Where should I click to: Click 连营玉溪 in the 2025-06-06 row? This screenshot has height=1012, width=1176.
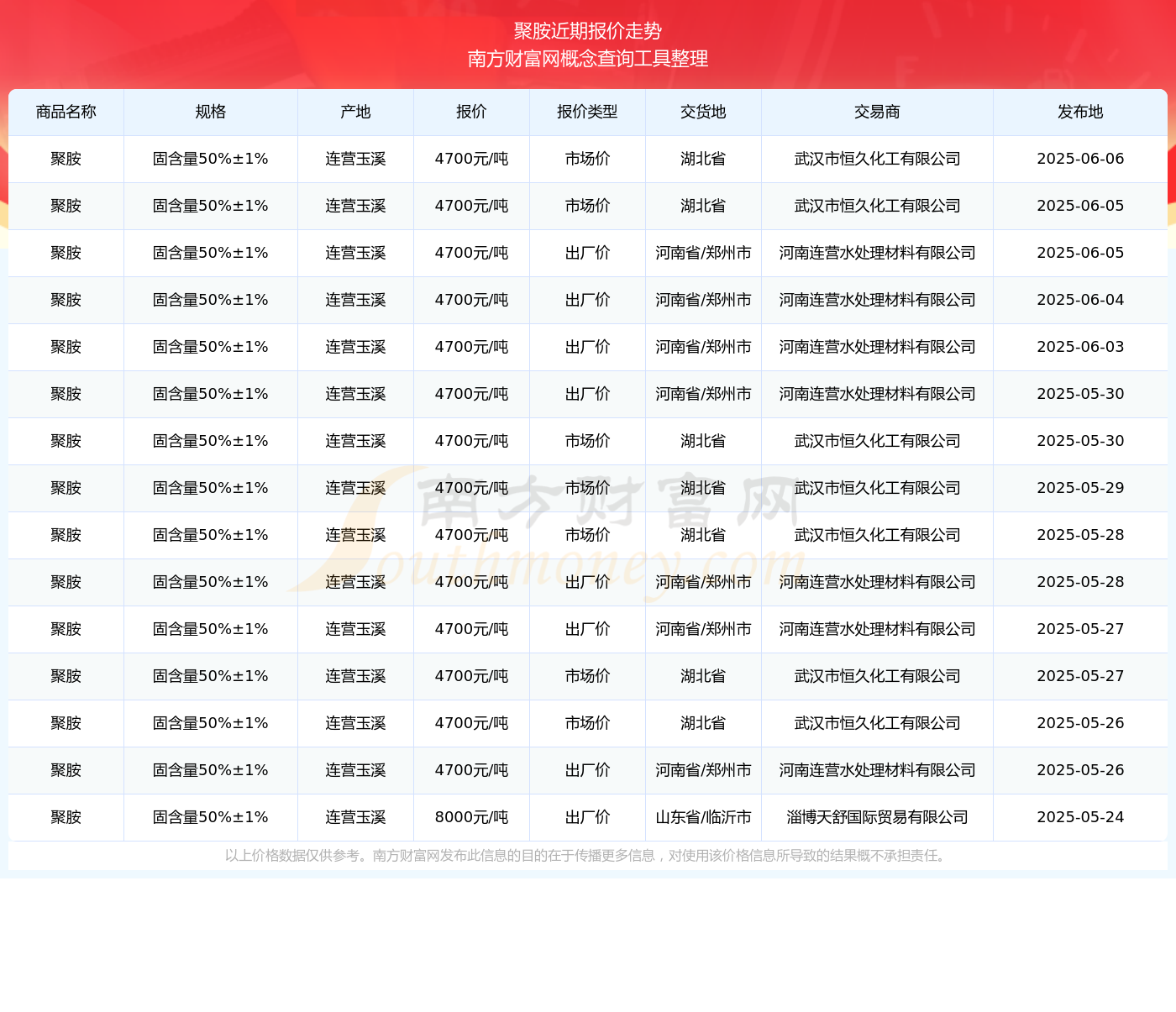coord(355,159)
